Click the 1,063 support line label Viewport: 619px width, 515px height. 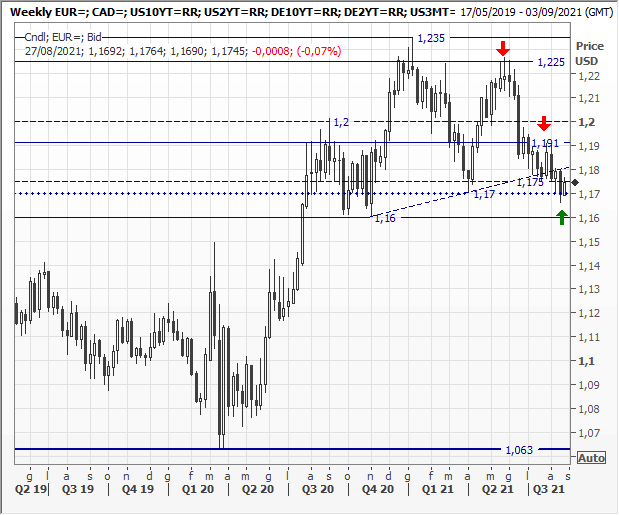tap(519, 450)
